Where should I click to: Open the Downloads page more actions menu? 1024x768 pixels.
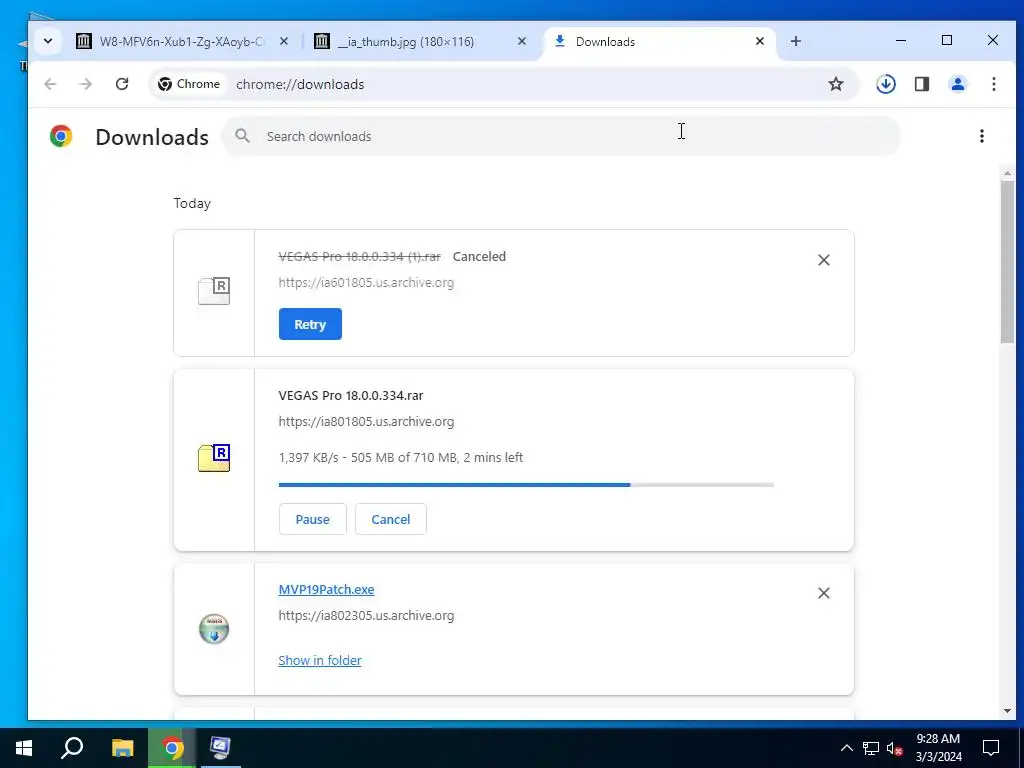click(982, 136)
